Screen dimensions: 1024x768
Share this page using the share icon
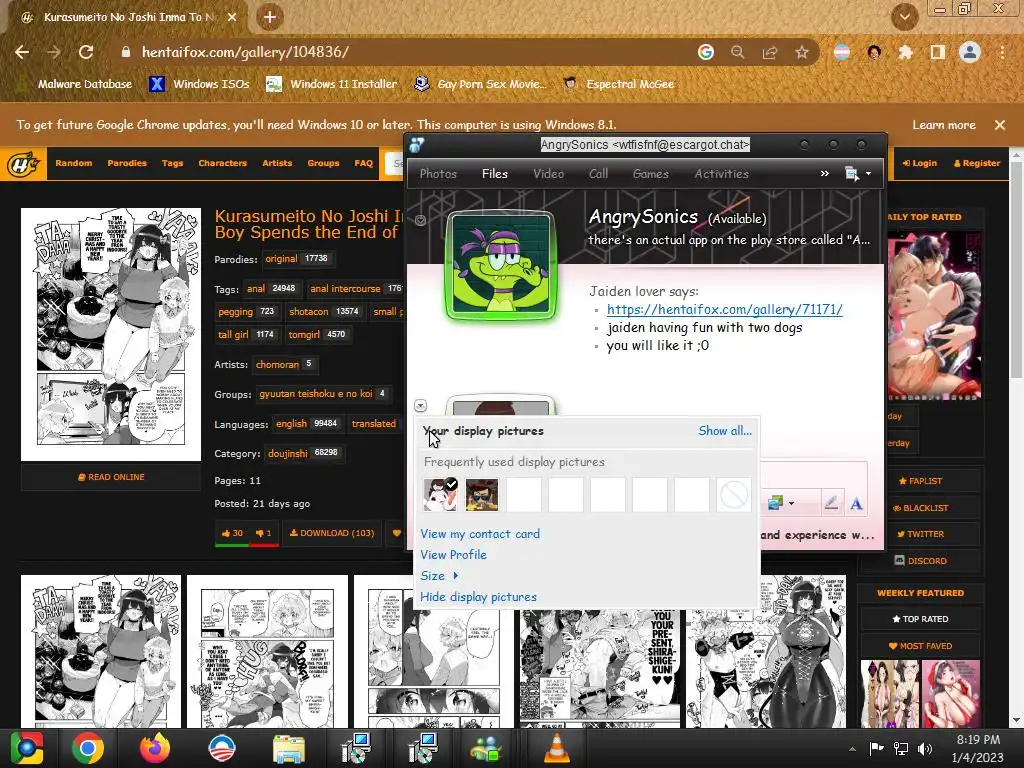[770, 52]
